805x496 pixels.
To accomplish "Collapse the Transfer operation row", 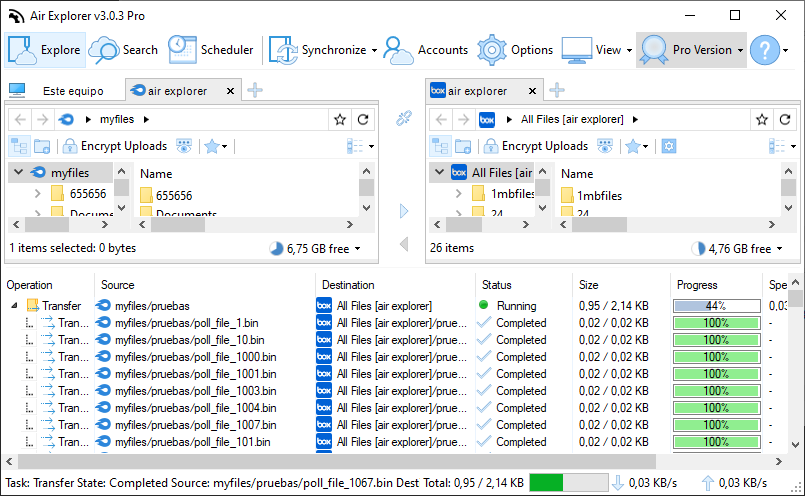I will (x=14, y=306).
